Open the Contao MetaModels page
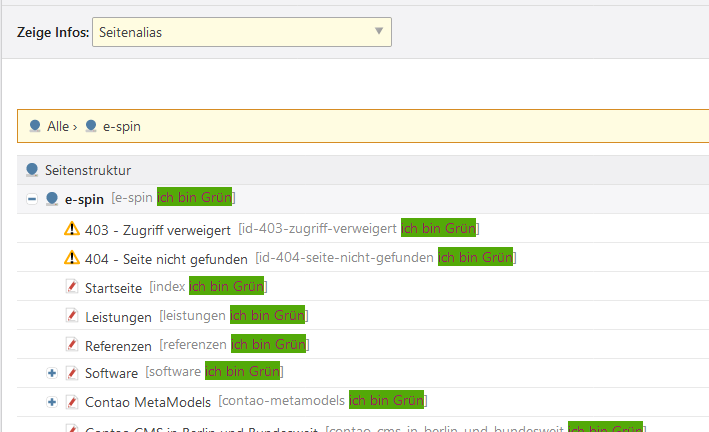Image resolution: width=709 pixels, height=432 pixels. pyautogui.click(x=148, y=402)
